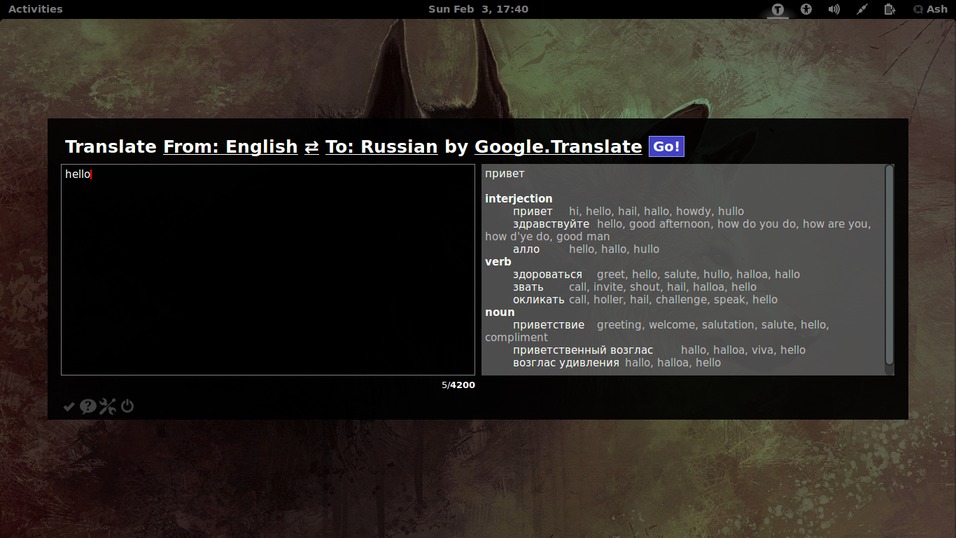Click 'возглас удивления' in results
The width and height of the screenshot is (956, 538).
566,363
